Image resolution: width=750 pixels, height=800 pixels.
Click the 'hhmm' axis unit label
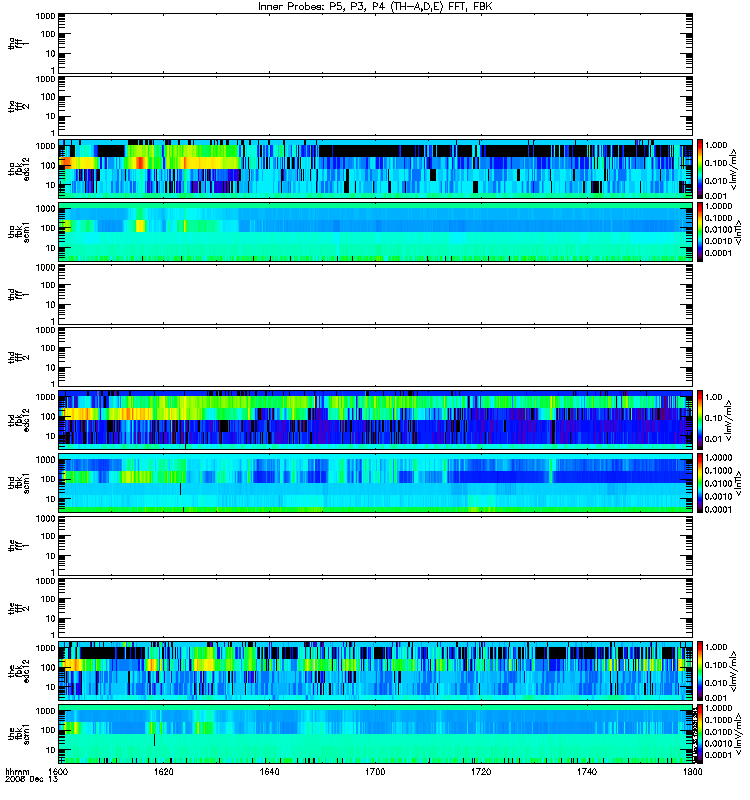tap(17, 771)
